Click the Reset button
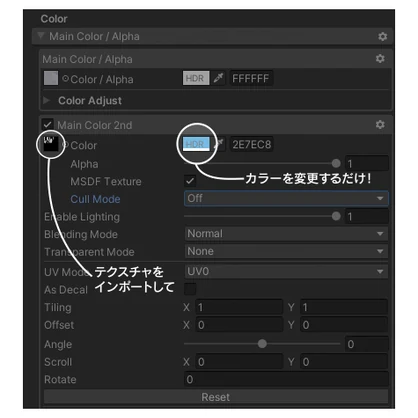This screenshot has width=418, height=418. 216,397
